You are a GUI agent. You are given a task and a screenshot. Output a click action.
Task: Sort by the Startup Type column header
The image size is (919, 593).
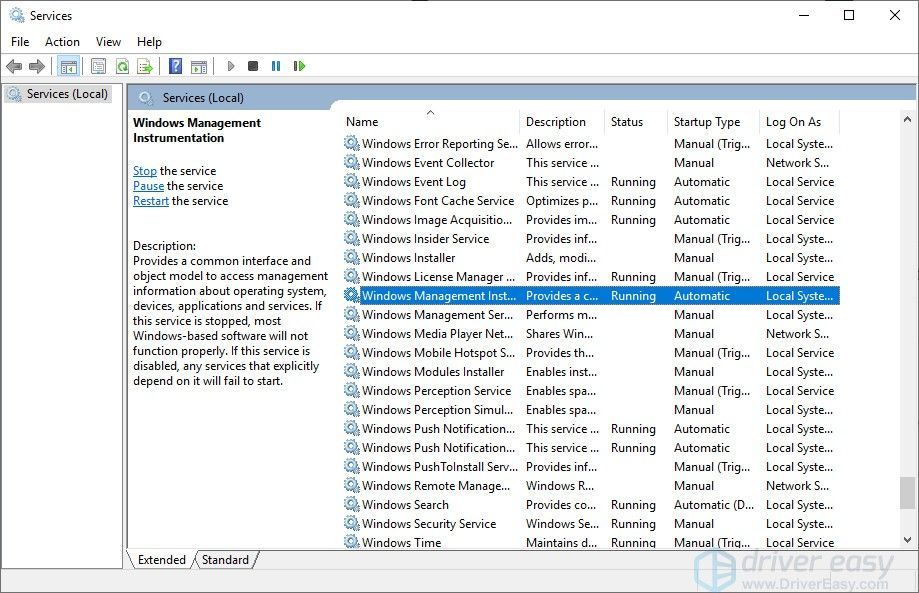pos(713,122)
